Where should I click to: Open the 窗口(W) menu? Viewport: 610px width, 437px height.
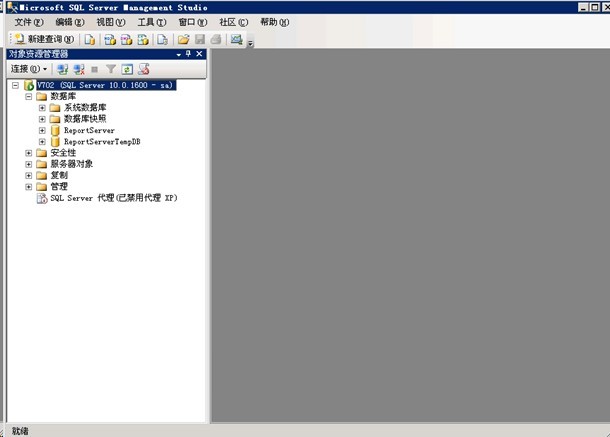(x=193, y=22)
